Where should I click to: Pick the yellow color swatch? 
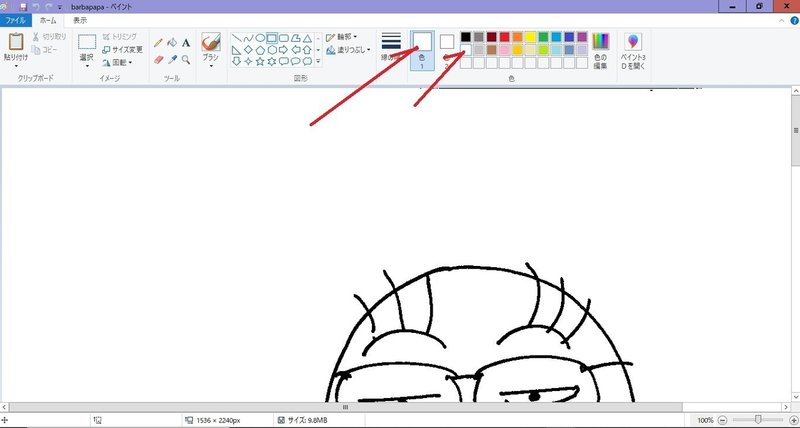click(x=531, y=37)
